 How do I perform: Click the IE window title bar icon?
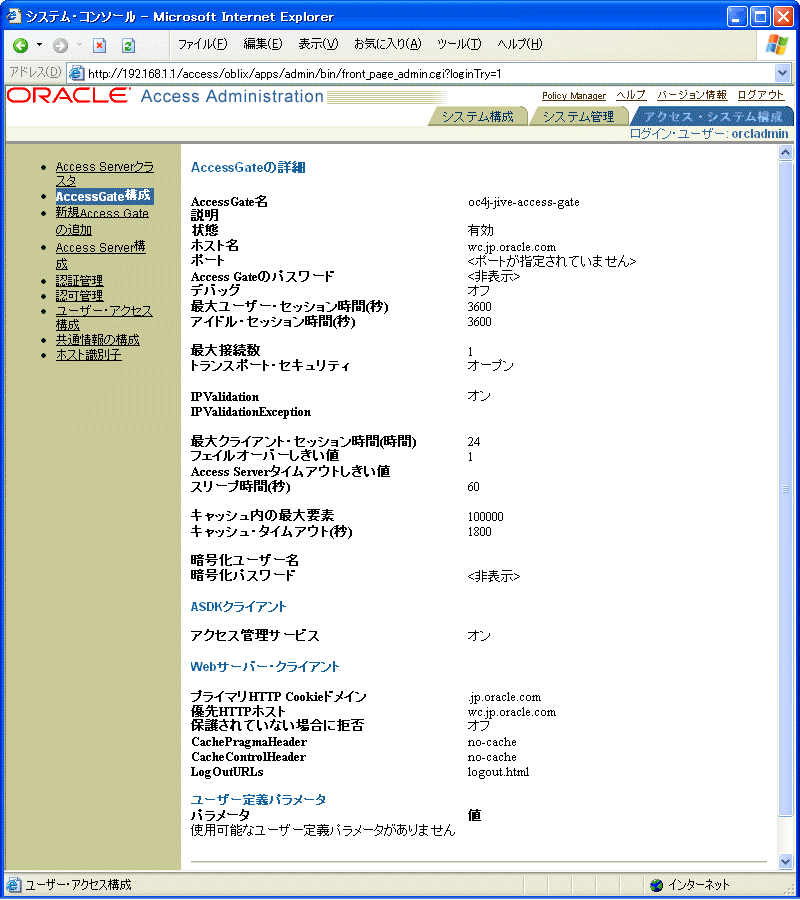pos(14,16)
